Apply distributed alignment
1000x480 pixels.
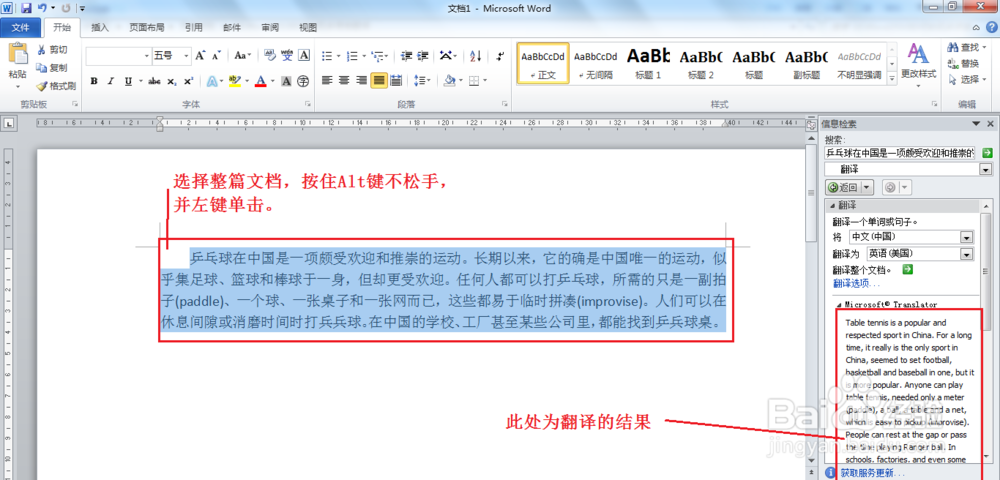point(396,81)
